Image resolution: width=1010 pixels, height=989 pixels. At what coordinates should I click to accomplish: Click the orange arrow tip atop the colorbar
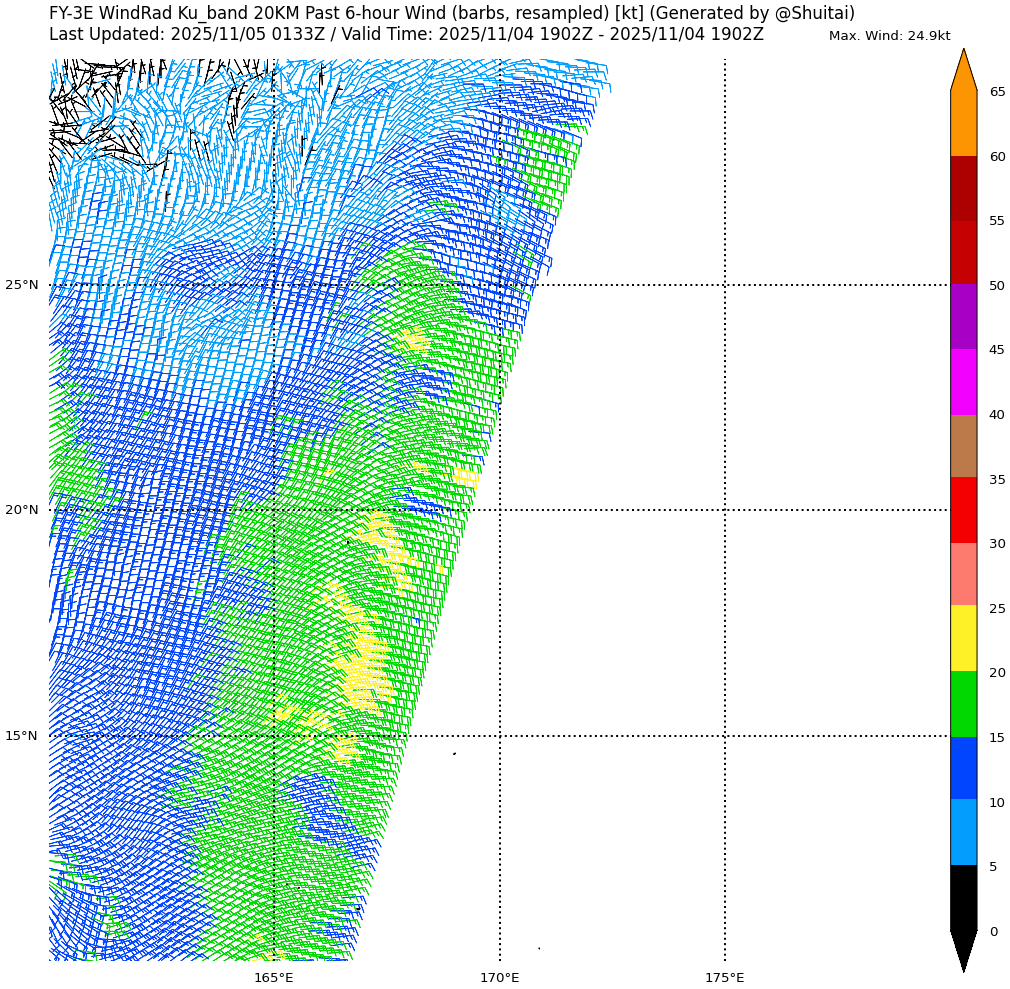(x=963, y=70)
